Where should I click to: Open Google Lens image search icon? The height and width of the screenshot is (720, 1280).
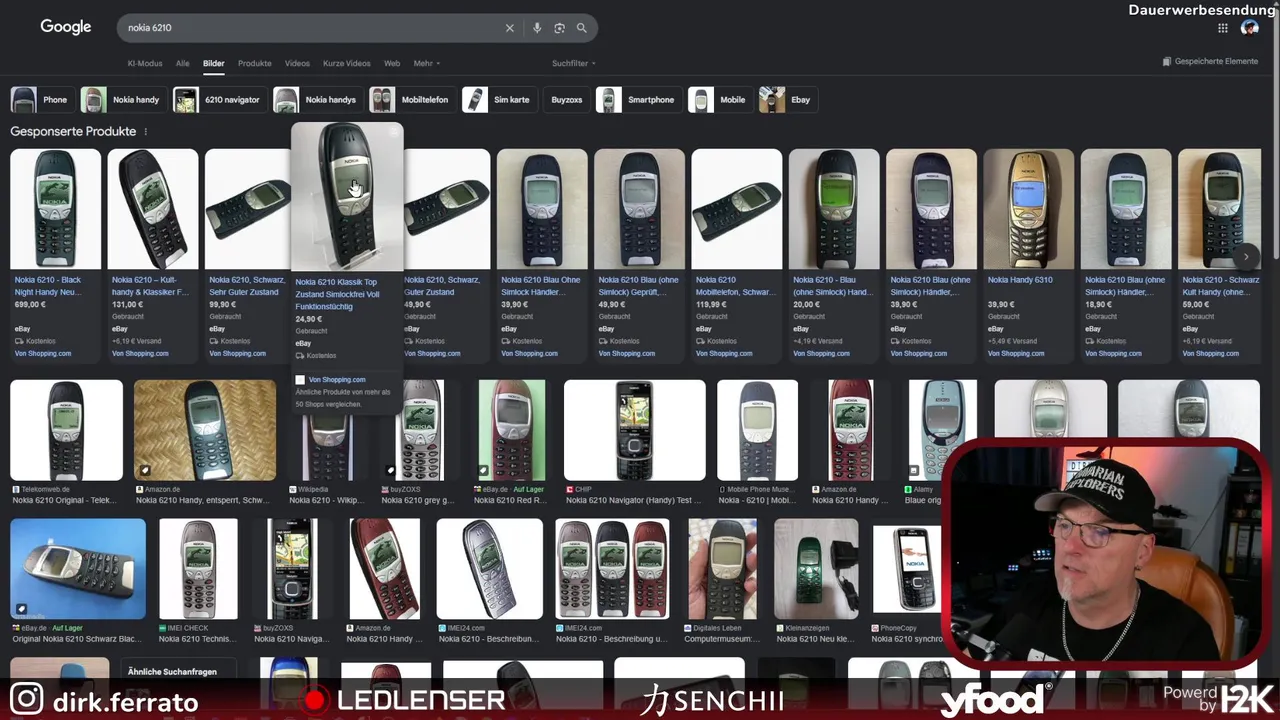click(x=559, y=28)
